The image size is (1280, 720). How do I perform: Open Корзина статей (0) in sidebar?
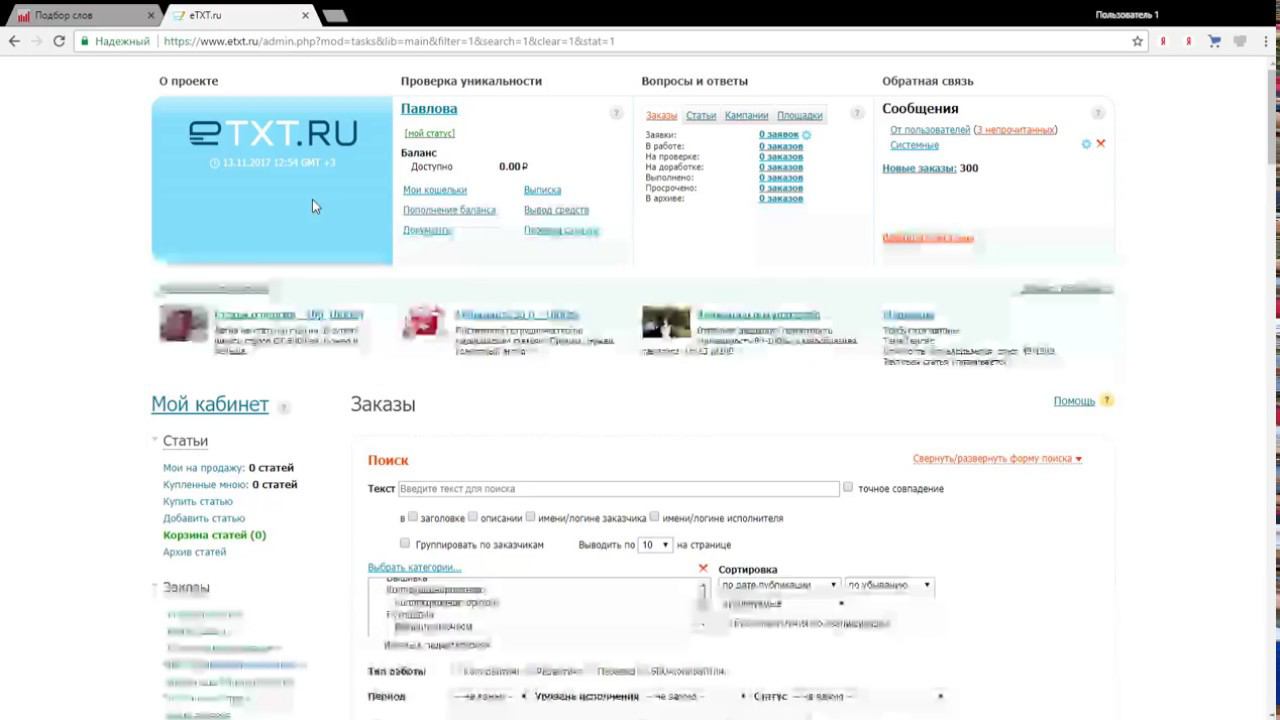(214, 535)
